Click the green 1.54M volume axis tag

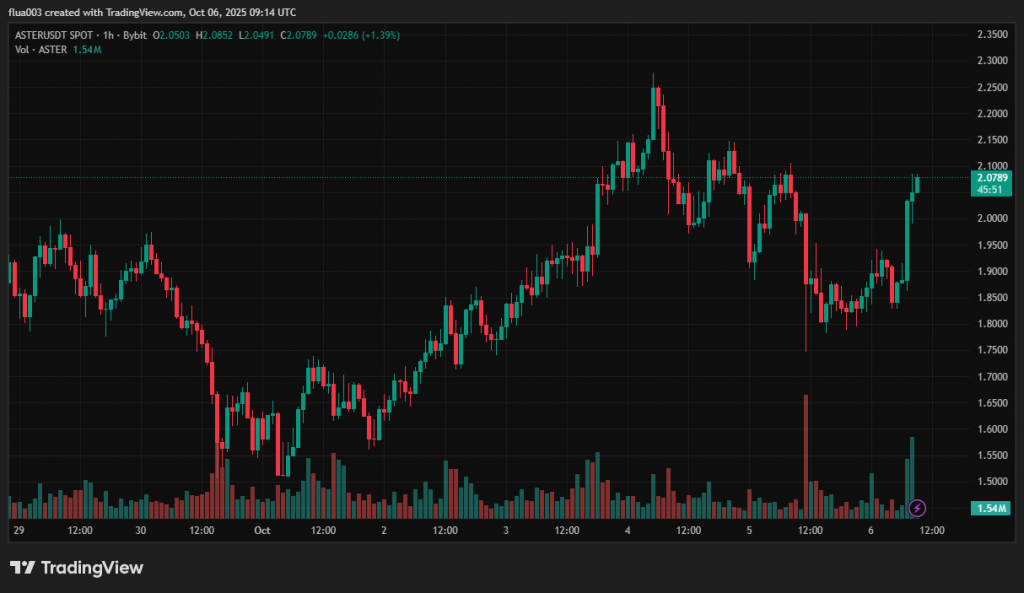[990, 509]
